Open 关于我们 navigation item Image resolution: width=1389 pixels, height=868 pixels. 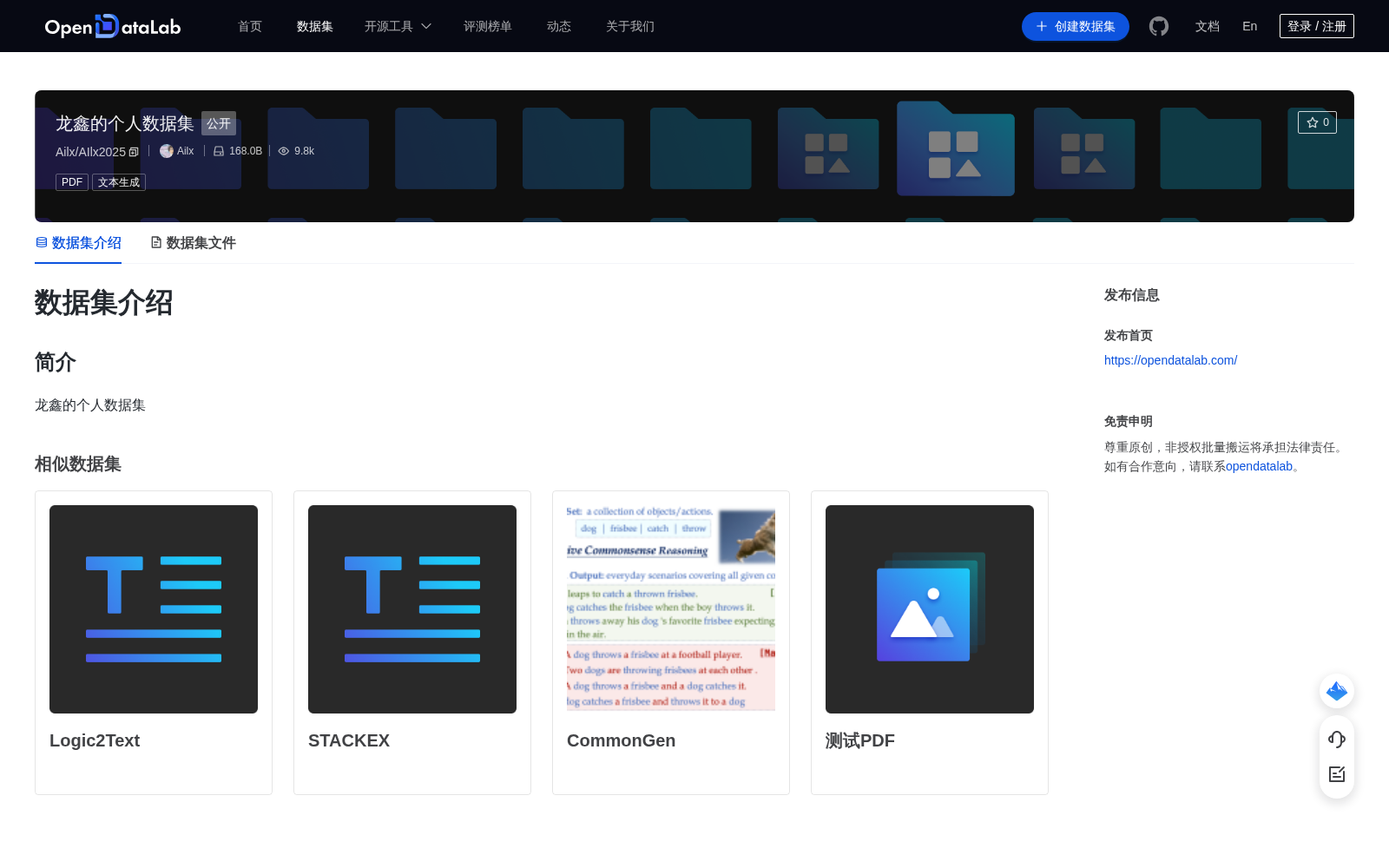630,26
